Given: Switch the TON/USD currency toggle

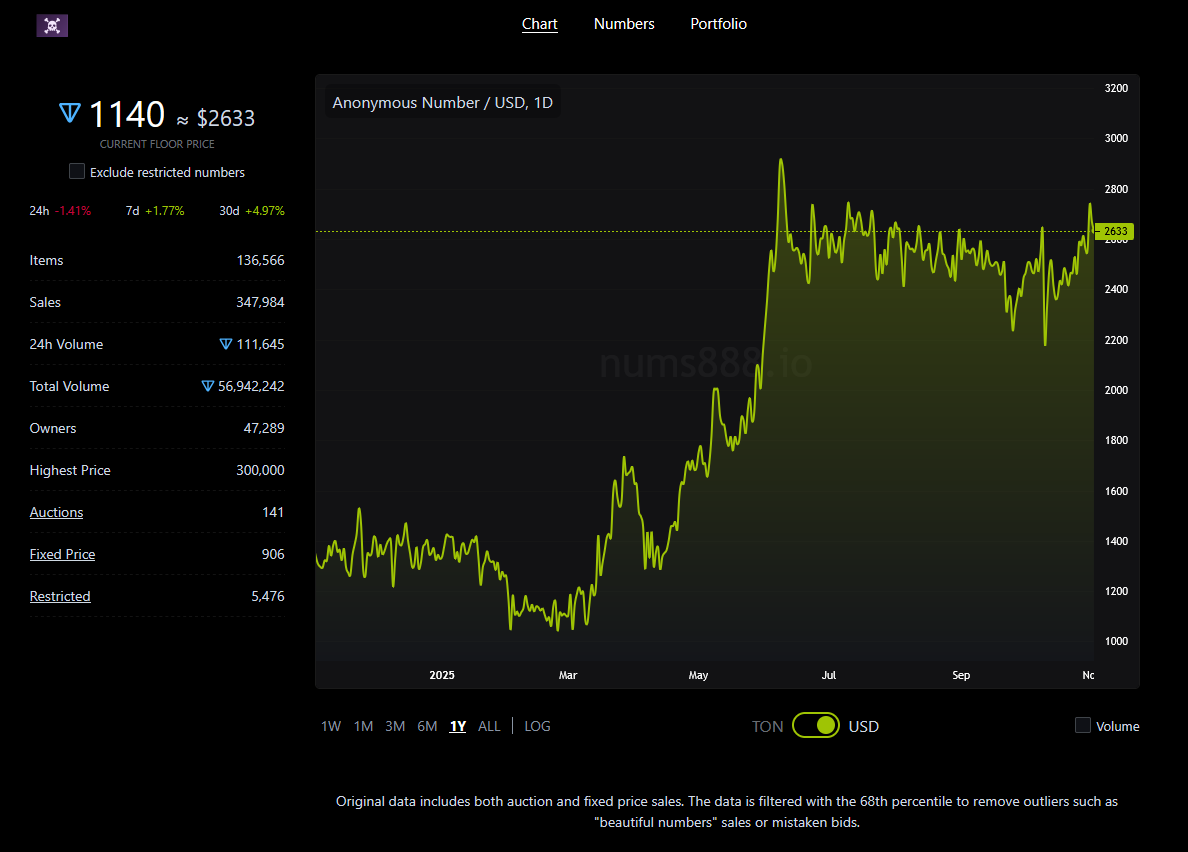Looking at the screenshot, I should point(816,726).
